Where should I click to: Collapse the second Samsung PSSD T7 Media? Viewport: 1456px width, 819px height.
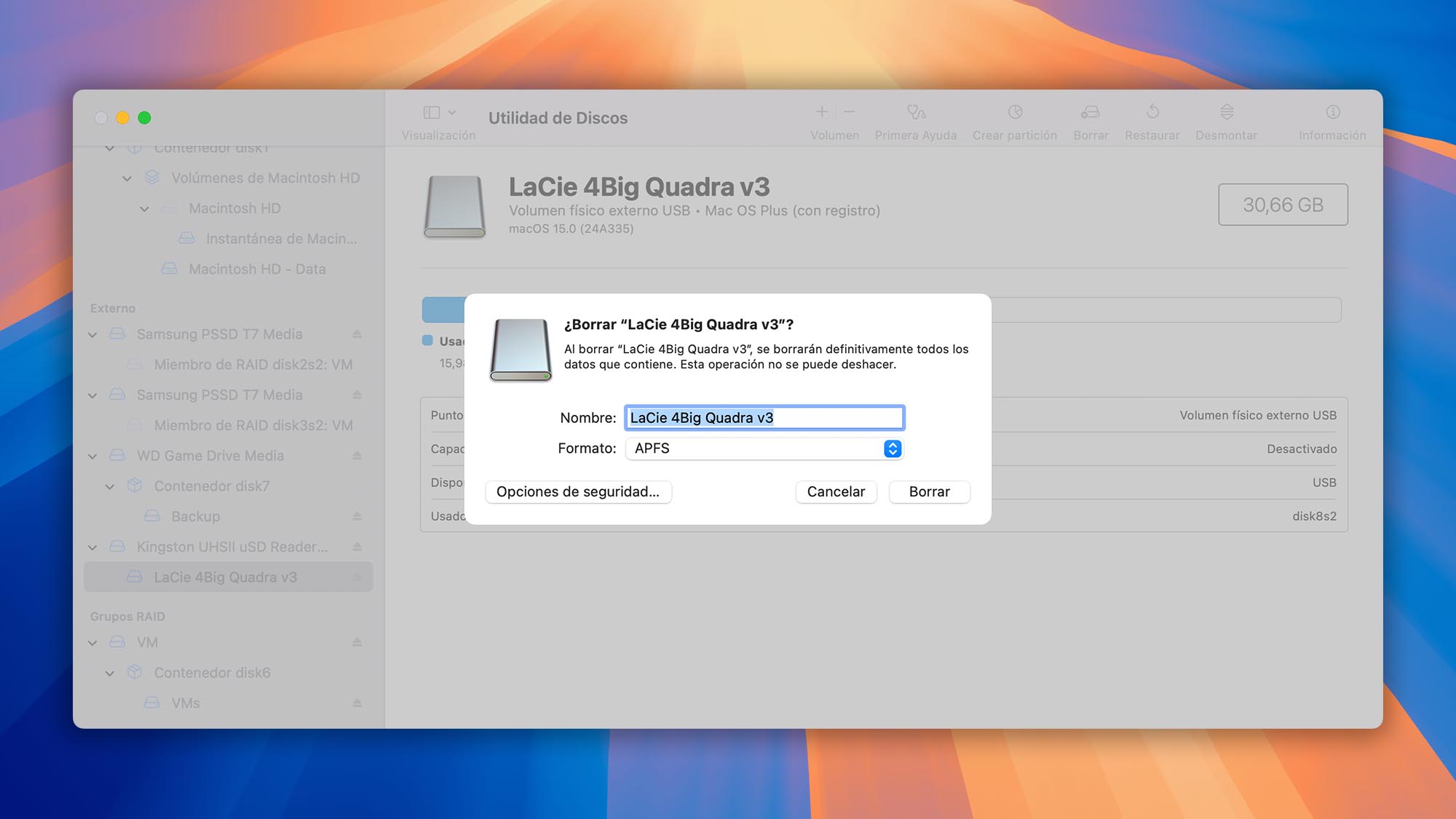point(92,395)
